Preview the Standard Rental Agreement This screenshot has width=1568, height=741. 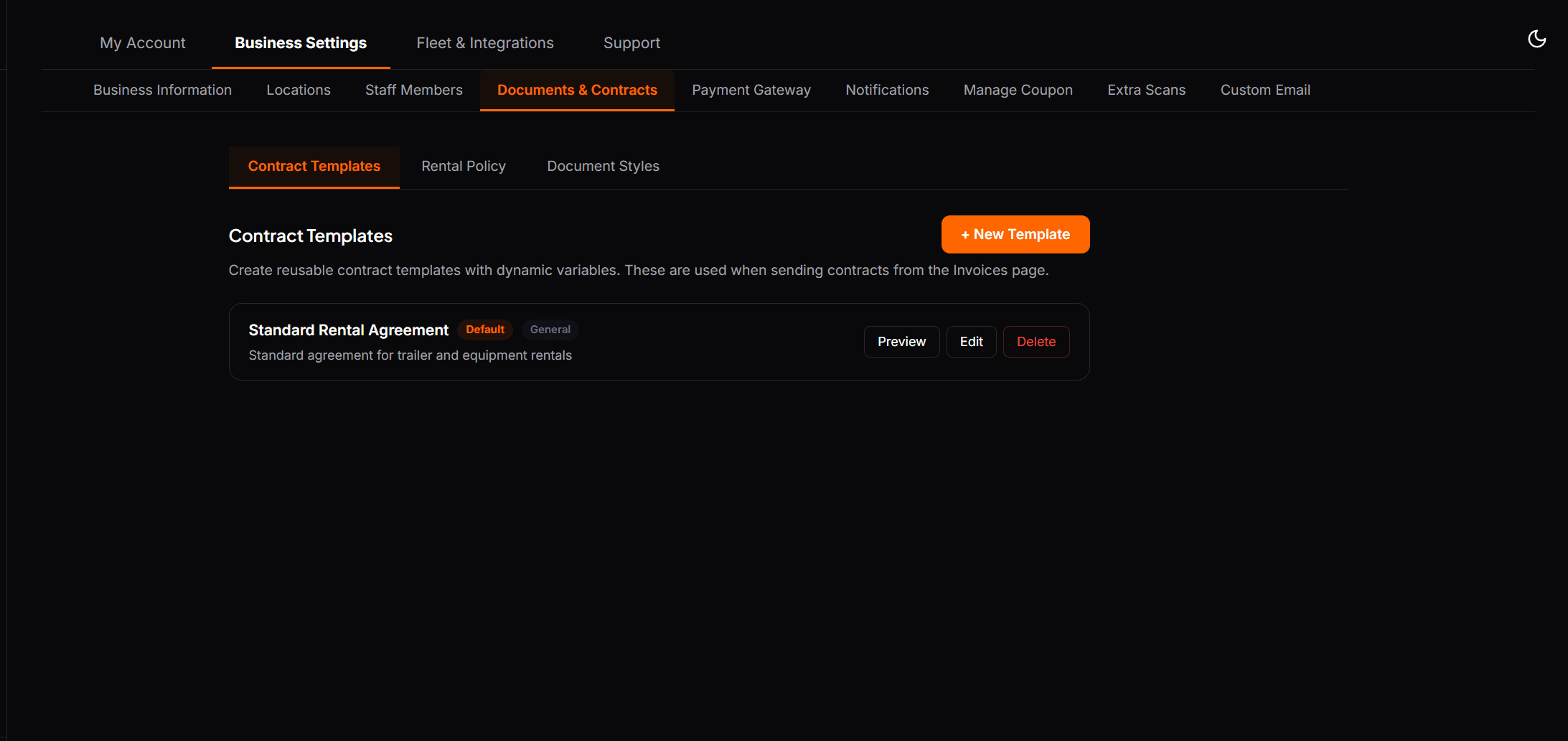pyautogui.click(x=901, y=341)
